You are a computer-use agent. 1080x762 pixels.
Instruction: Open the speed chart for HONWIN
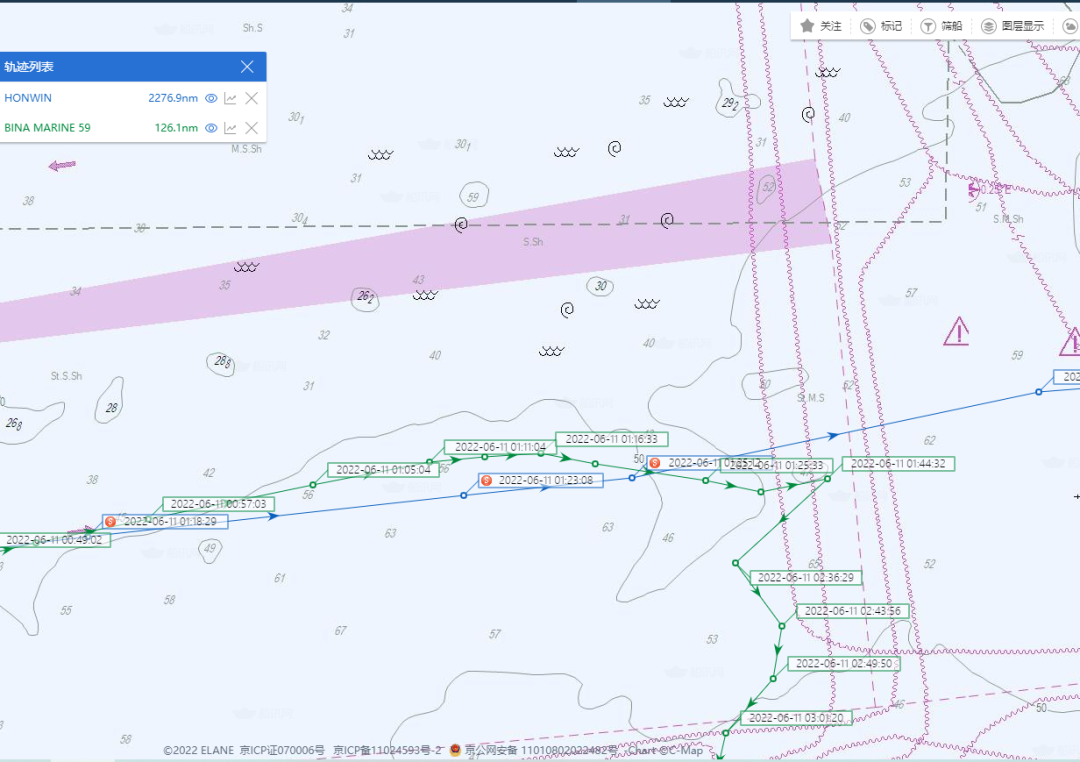[x=231, y=98]
